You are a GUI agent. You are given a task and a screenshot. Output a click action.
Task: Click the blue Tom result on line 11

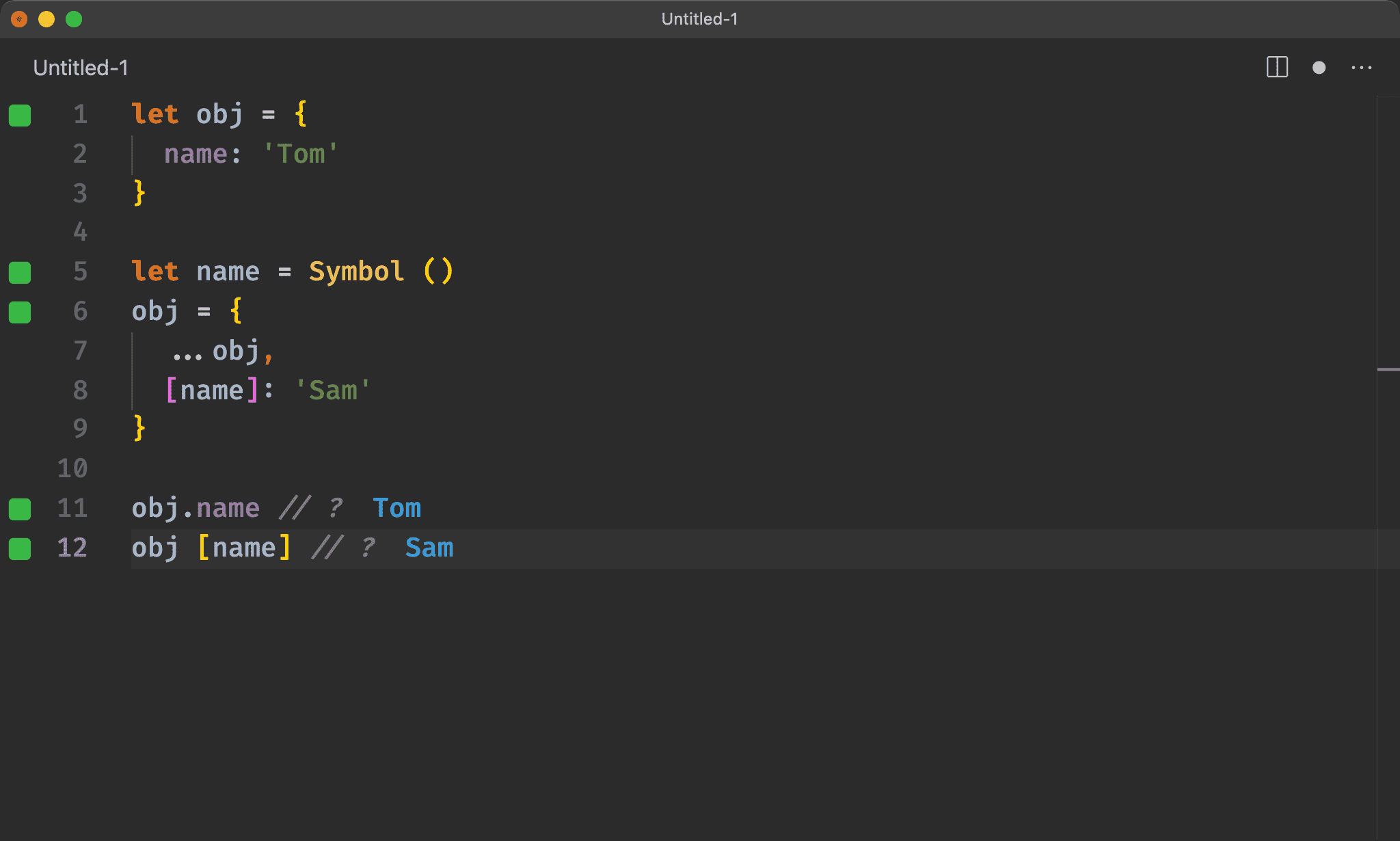click(x=396, y=509)
